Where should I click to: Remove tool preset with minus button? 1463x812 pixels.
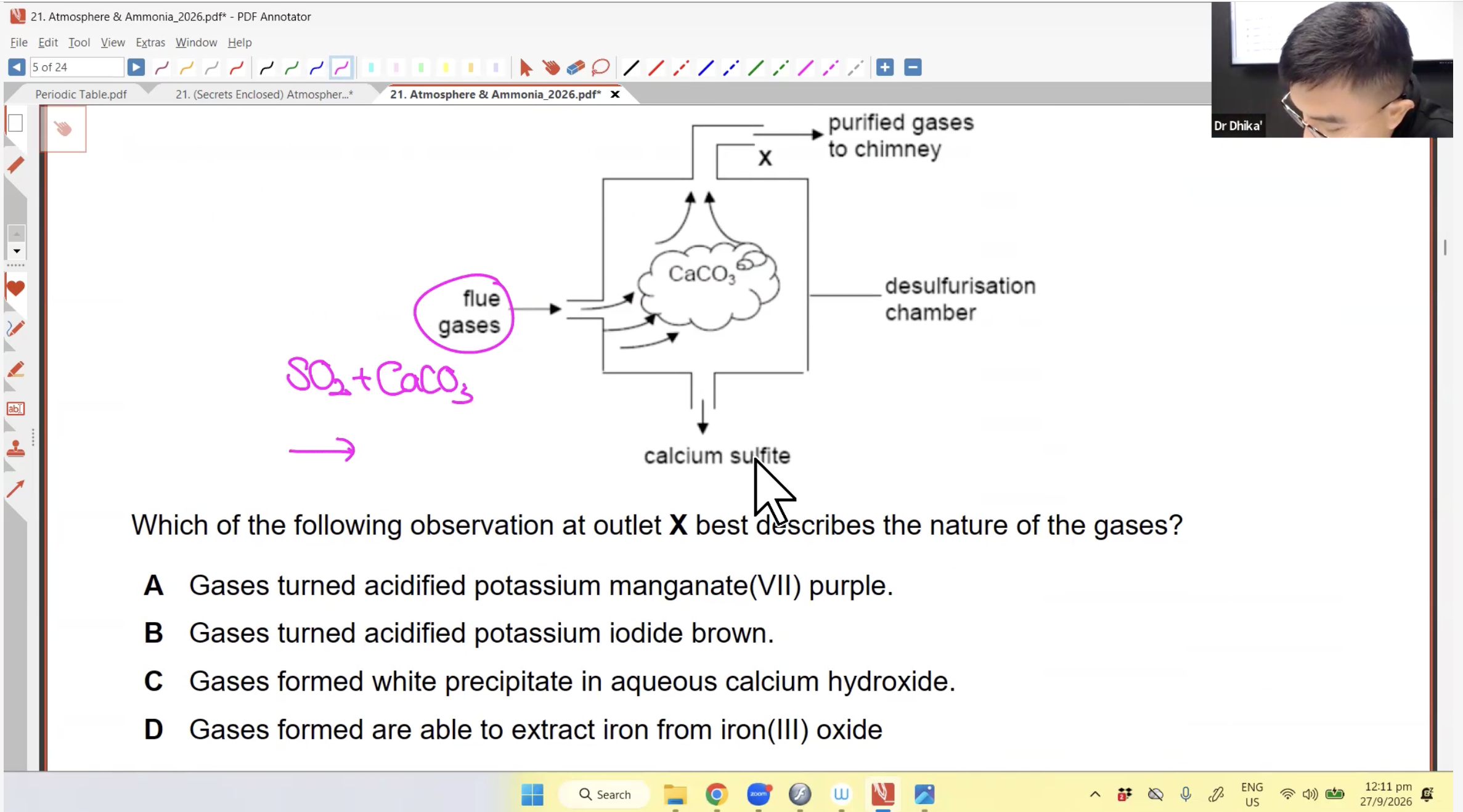click(x=913, y=67)
